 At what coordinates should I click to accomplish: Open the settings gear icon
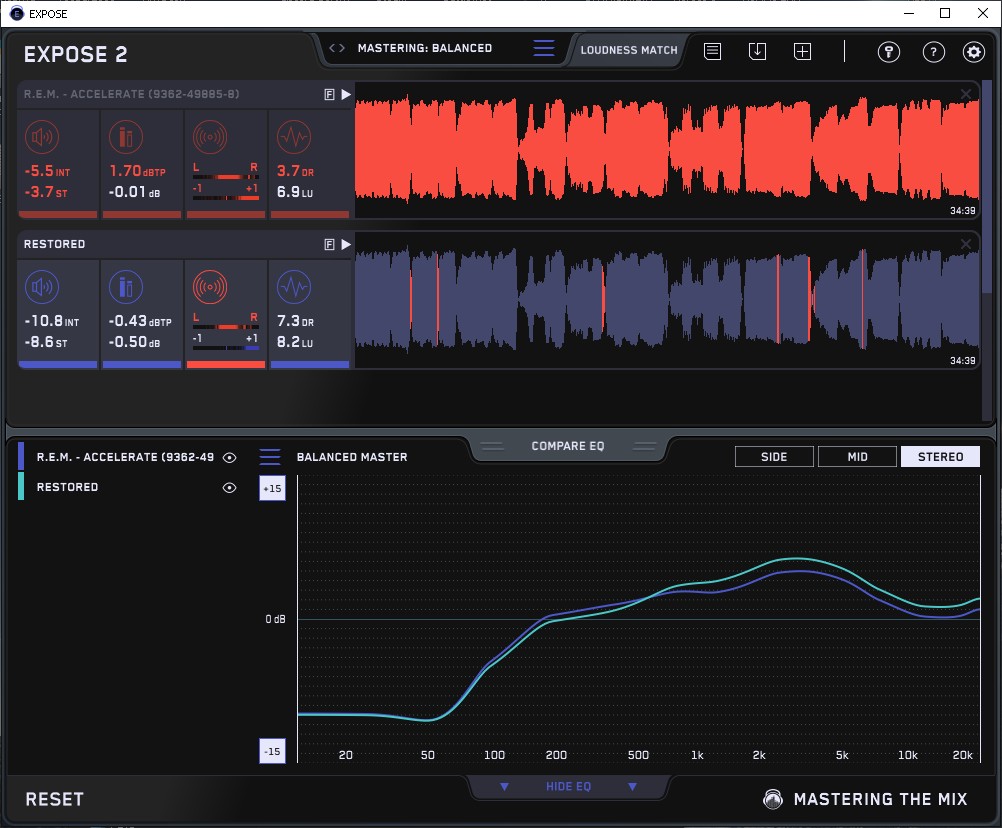tap(973, 52)
